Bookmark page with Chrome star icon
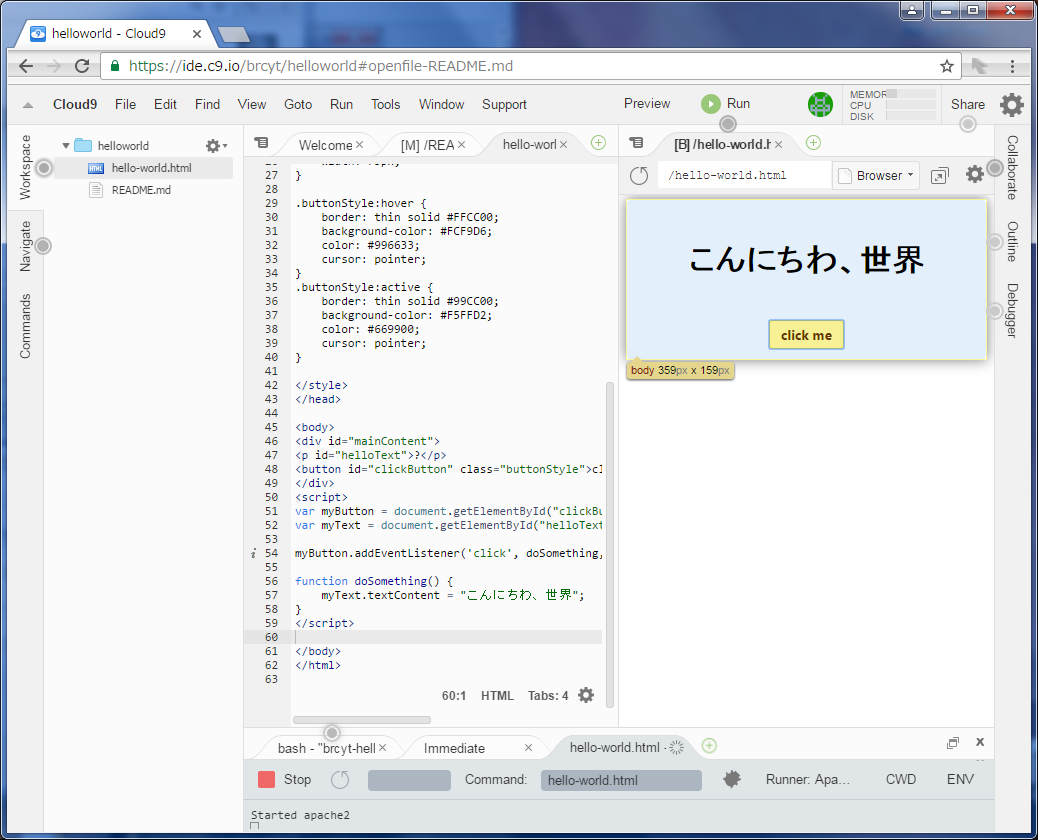This screenshot has height=840, width=1038. pyautogui.click(x=947, y=66)
